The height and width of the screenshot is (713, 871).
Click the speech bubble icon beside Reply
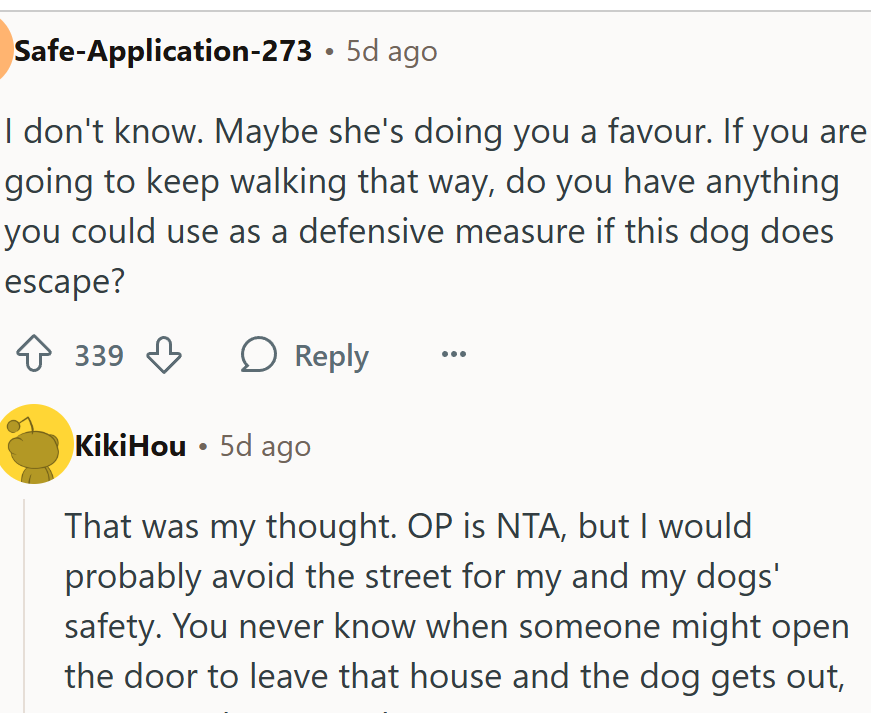click(258, 355)
